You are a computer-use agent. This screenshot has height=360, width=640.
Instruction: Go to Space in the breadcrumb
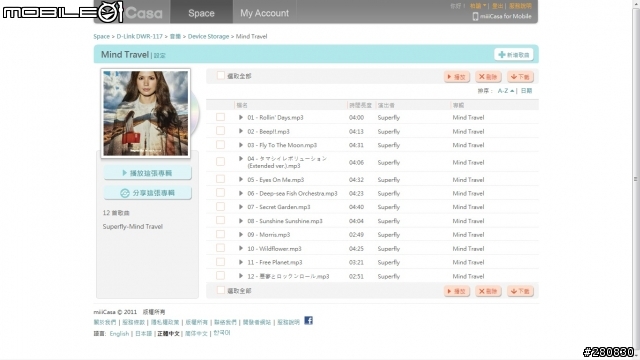tap(101, 36)
